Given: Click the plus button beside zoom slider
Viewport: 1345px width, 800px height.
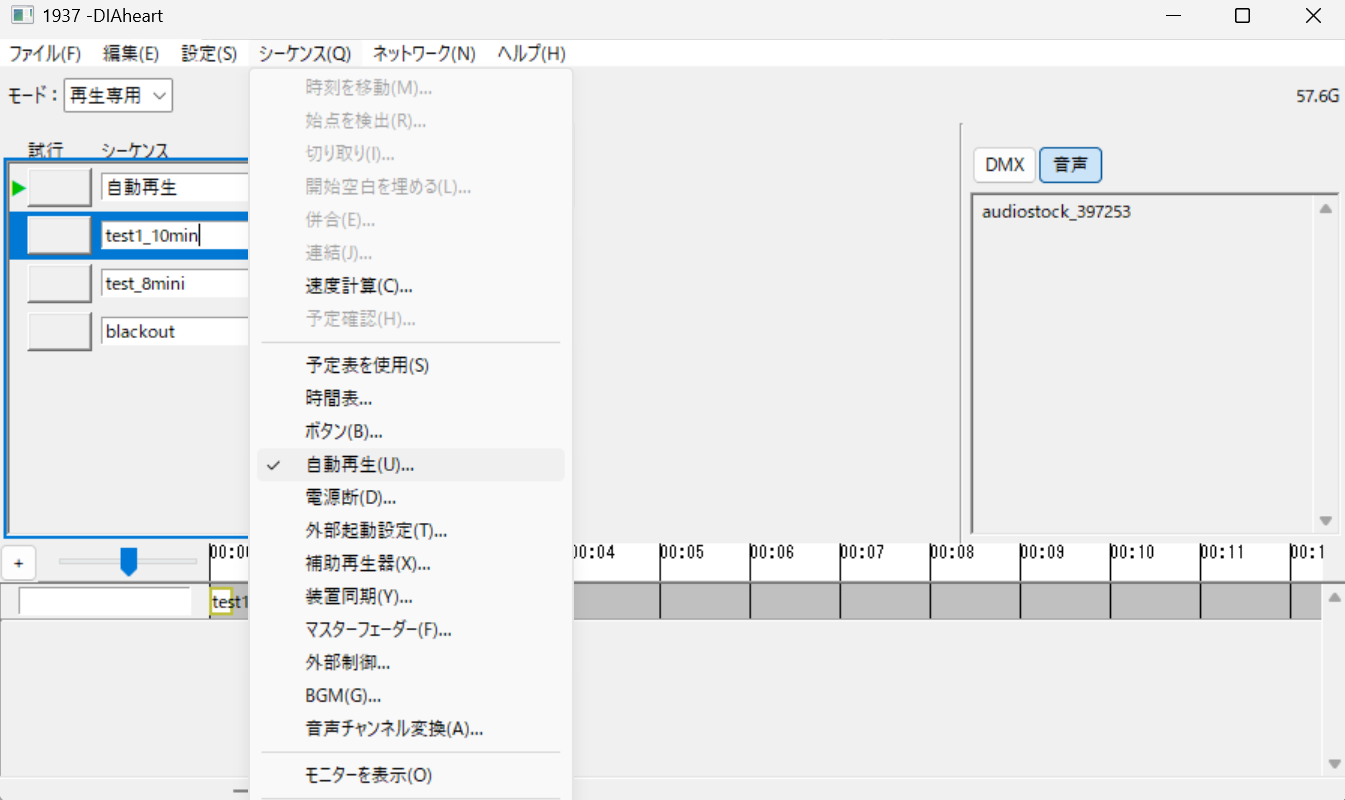Looking at the screenshot, I should tap(18, 563).
